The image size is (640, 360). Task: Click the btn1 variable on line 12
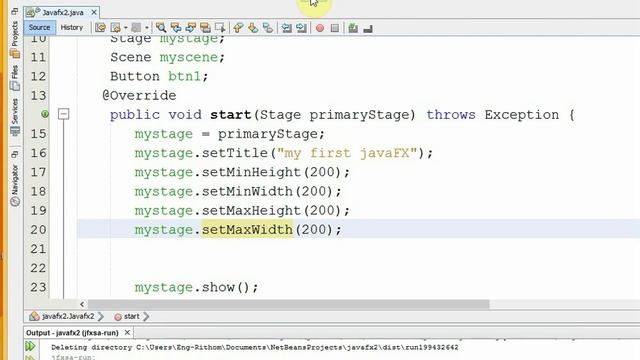click(184, 76)
